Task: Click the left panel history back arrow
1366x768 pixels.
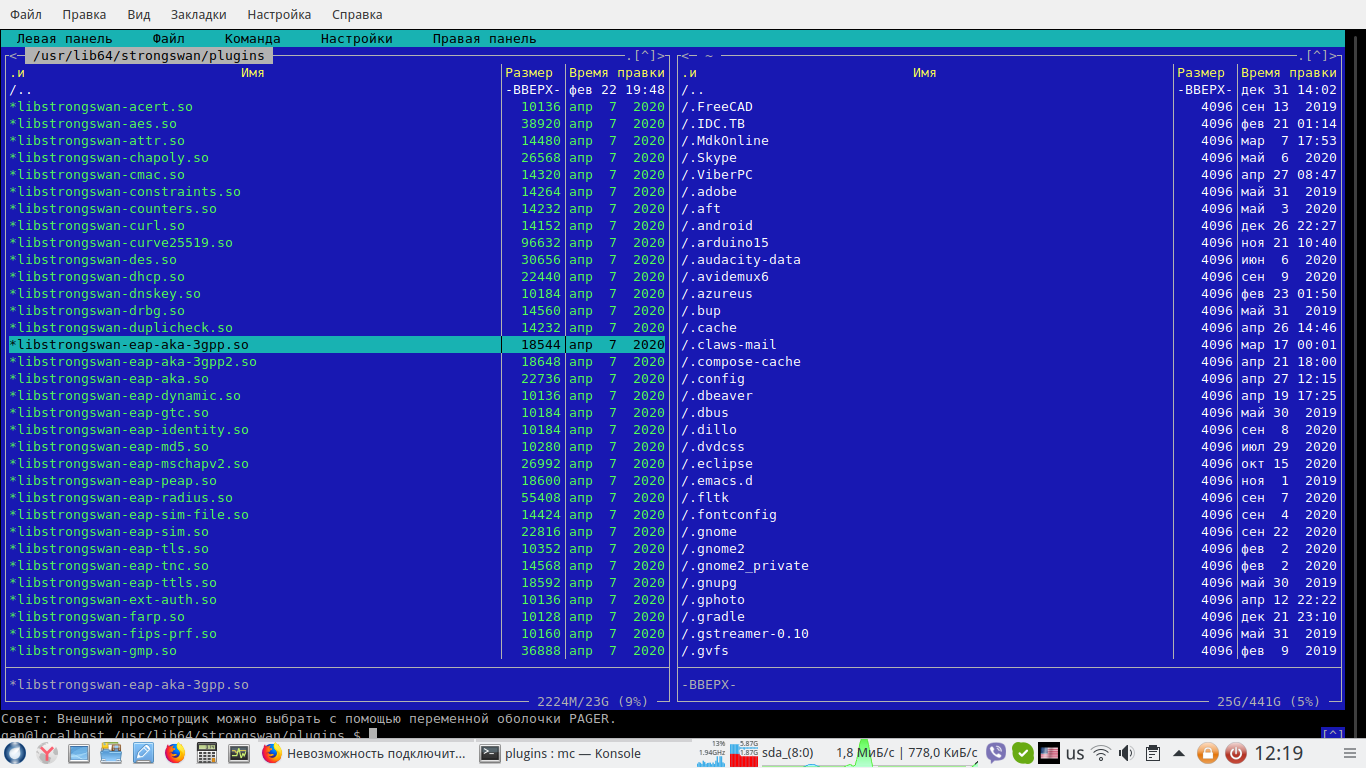Action: click(14, 56)
